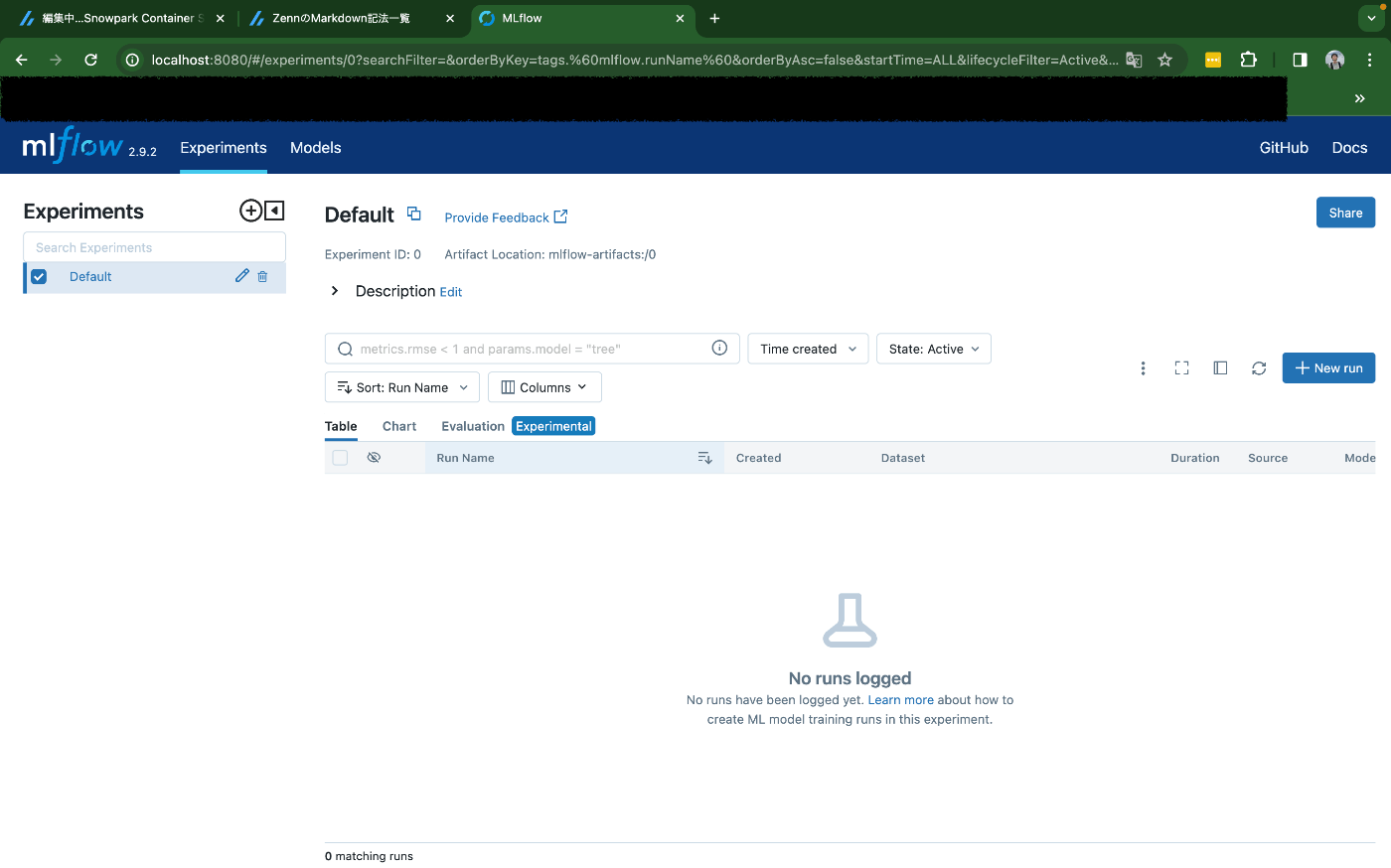Open the Learn more link
Screen dimensions: 1391x868
coord(900,700)
